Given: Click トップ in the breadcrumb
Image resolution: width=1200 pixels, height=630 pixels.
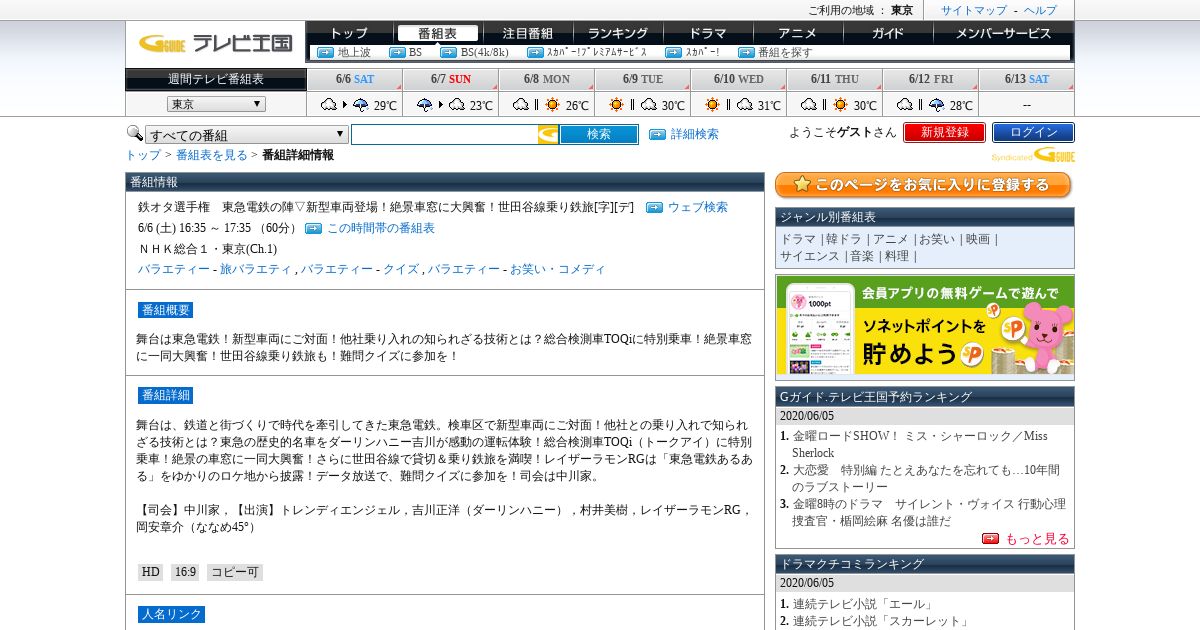Looking at the screenshot, I should pyautogui.click(x=143, y=155).
